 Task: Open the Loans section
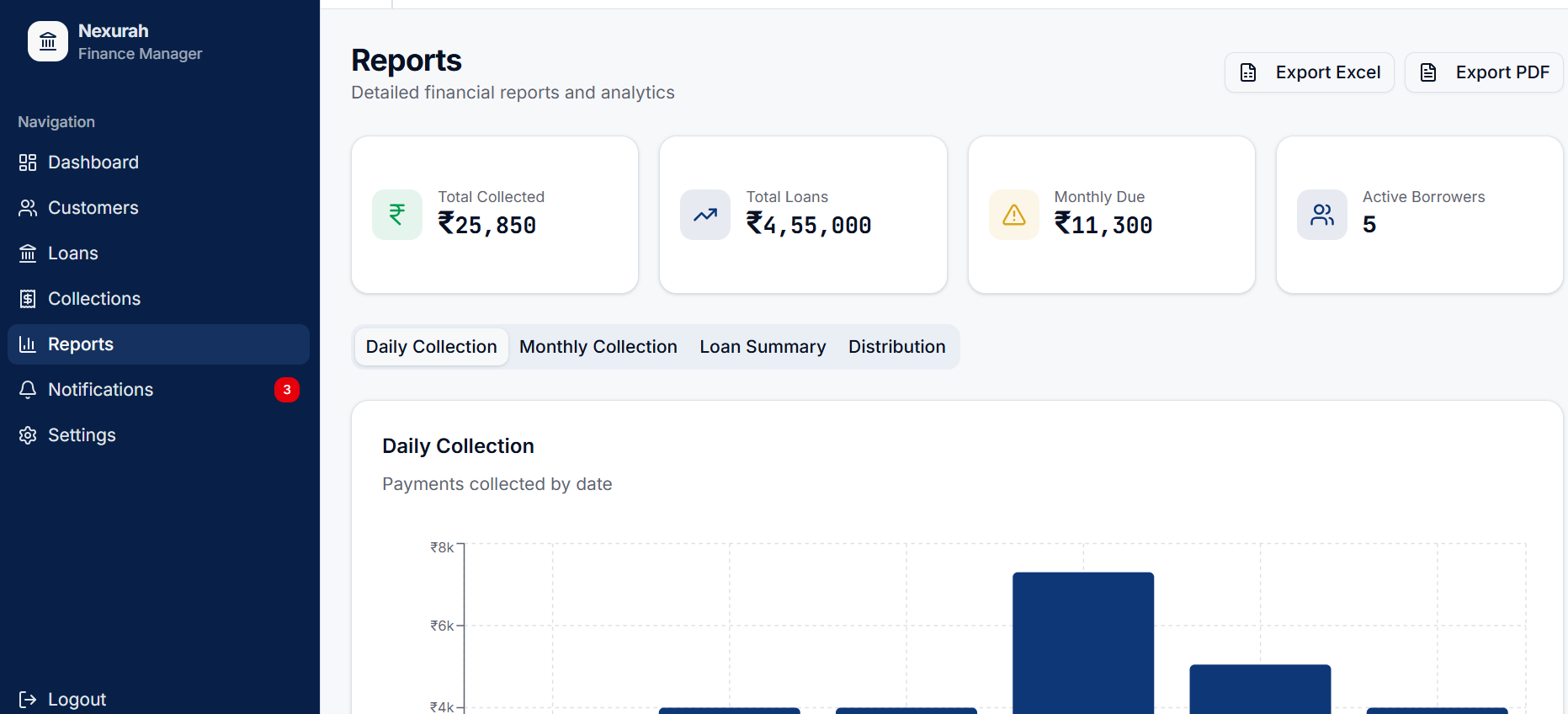pyautogui.click(x=73, y=253)
